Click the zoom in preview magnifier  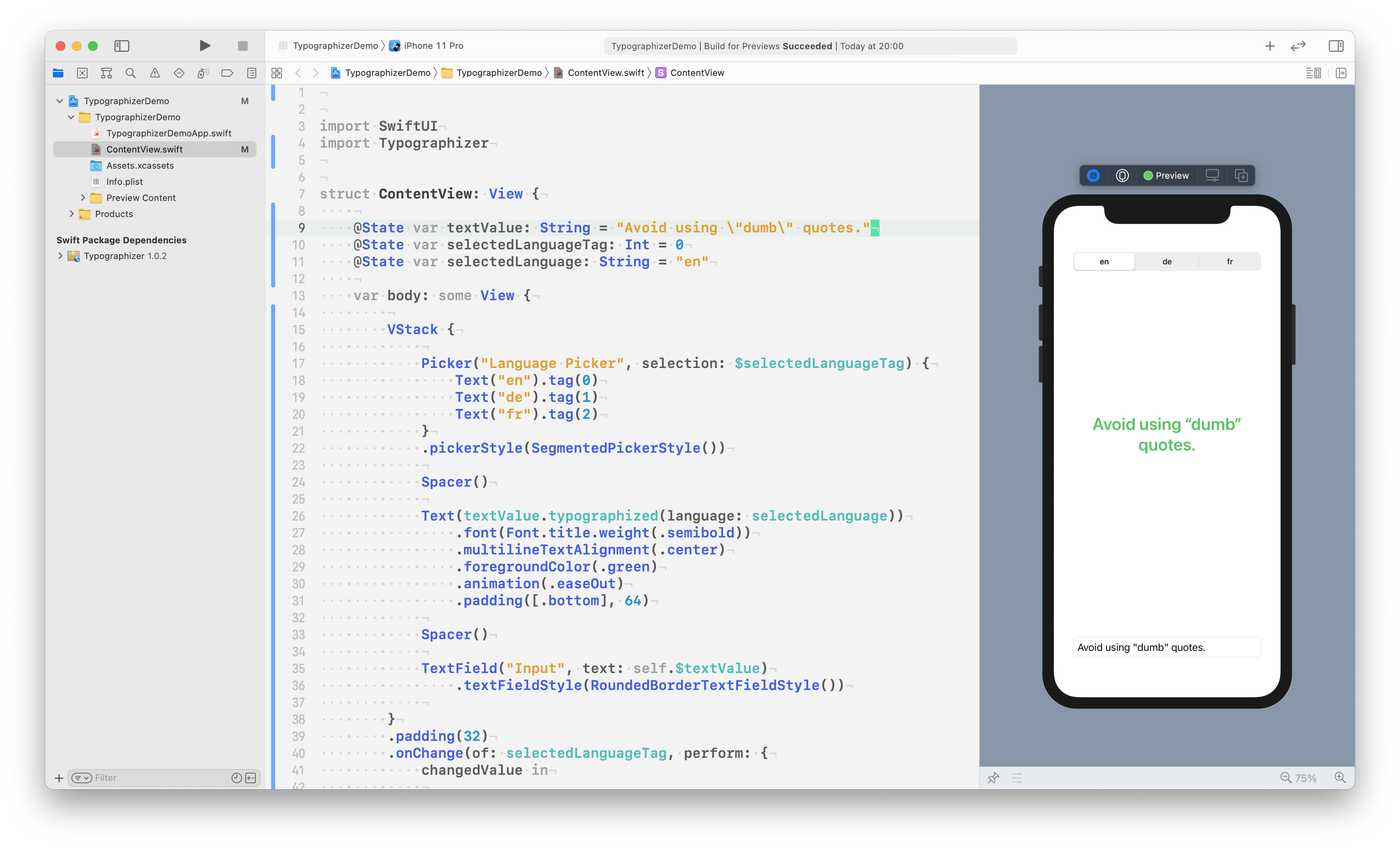click(1339, 778)
